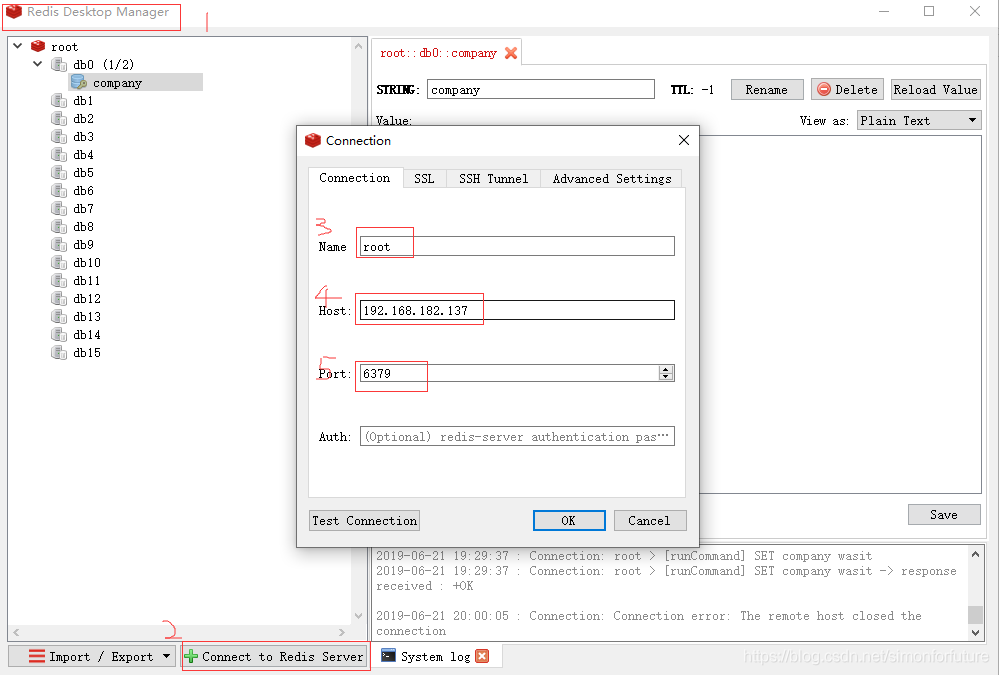Close the root::db0::company tab
999x675 pixels.
[510, 53]
